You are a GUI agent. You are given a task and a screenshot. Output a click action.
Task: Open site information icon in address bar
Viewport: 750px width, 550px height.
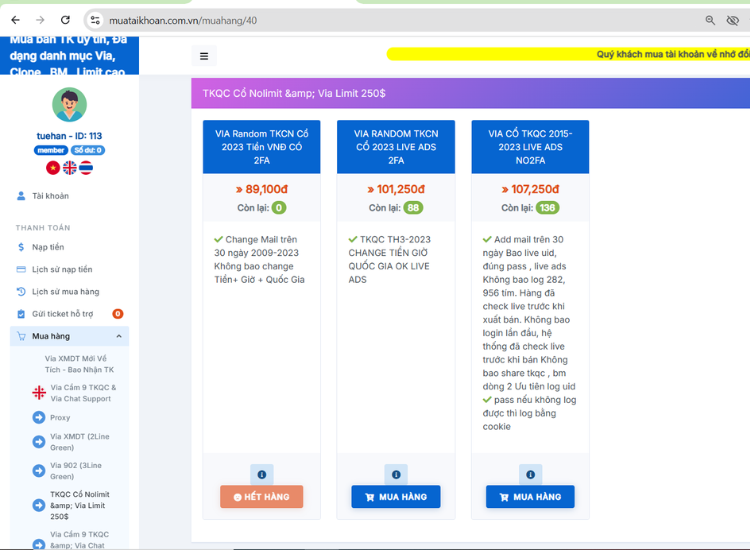[95, 20]
